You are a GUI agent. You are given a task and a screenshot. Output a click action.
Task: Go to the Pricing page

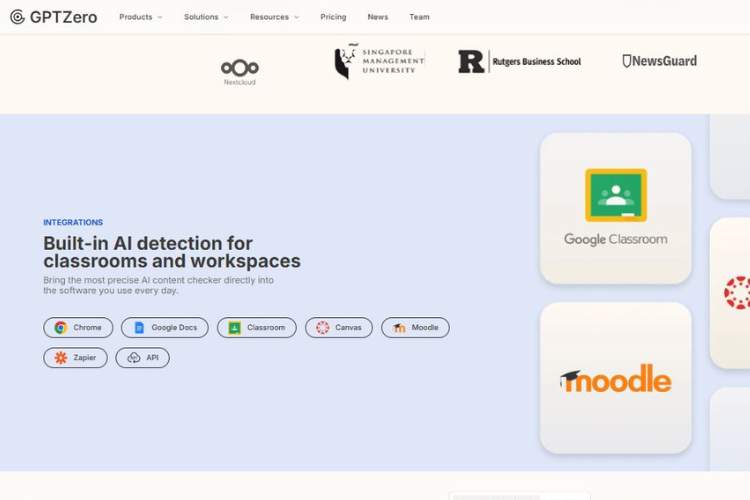(333, 17)
